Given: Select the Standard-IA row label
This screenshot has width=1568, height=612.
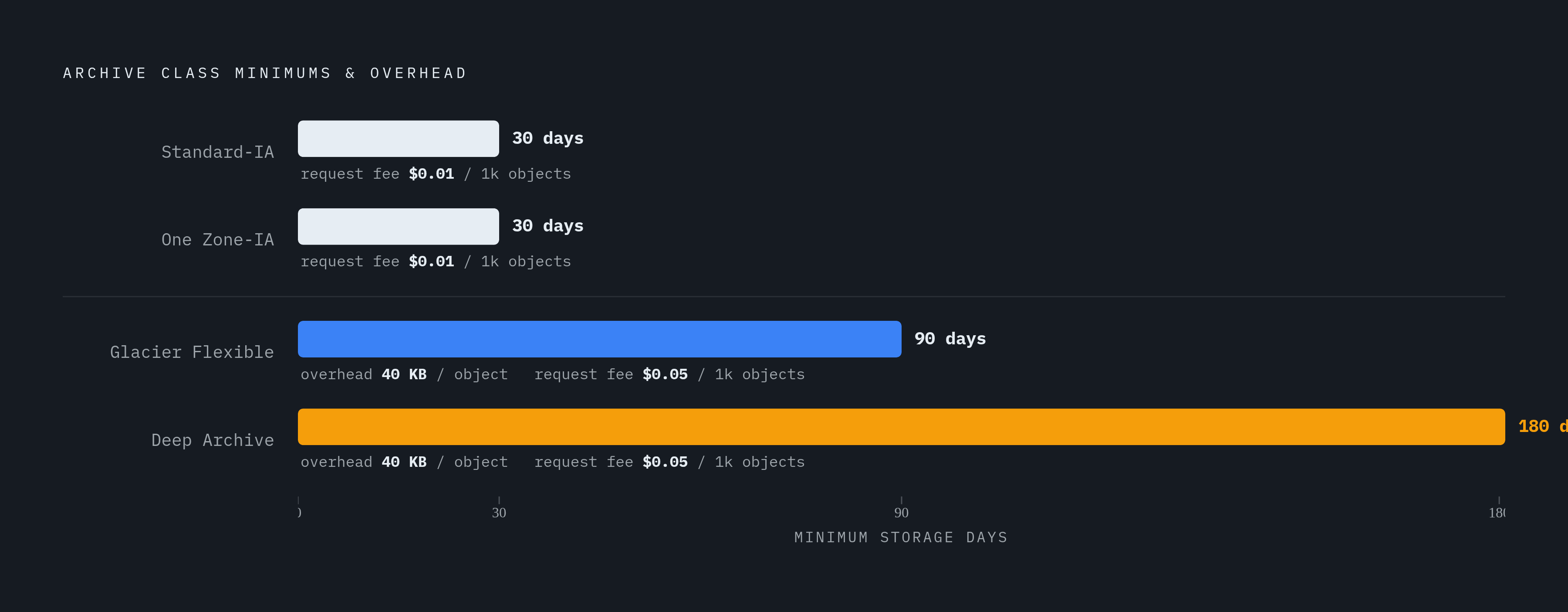Looking at the screenshot, I should [217, 152].
